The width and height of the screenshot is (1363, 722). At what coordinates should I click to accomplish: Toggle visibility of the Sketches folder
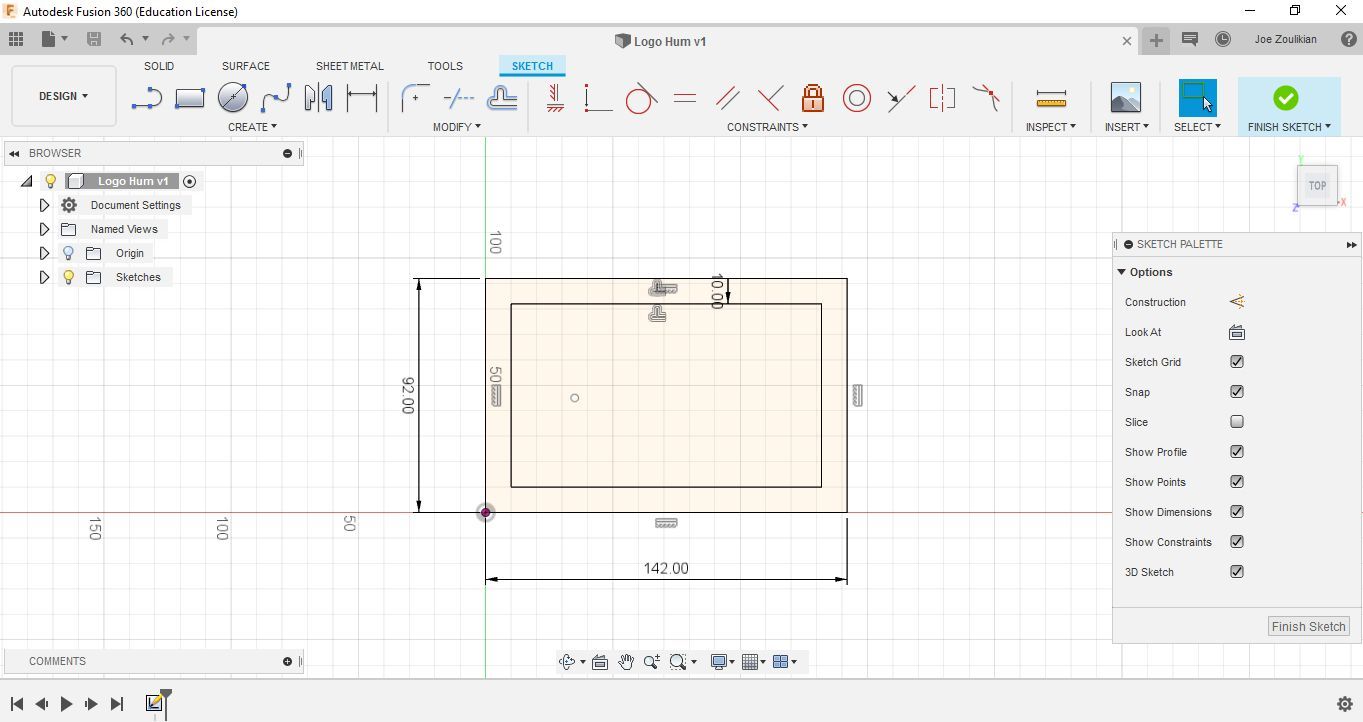pos(68,277)
